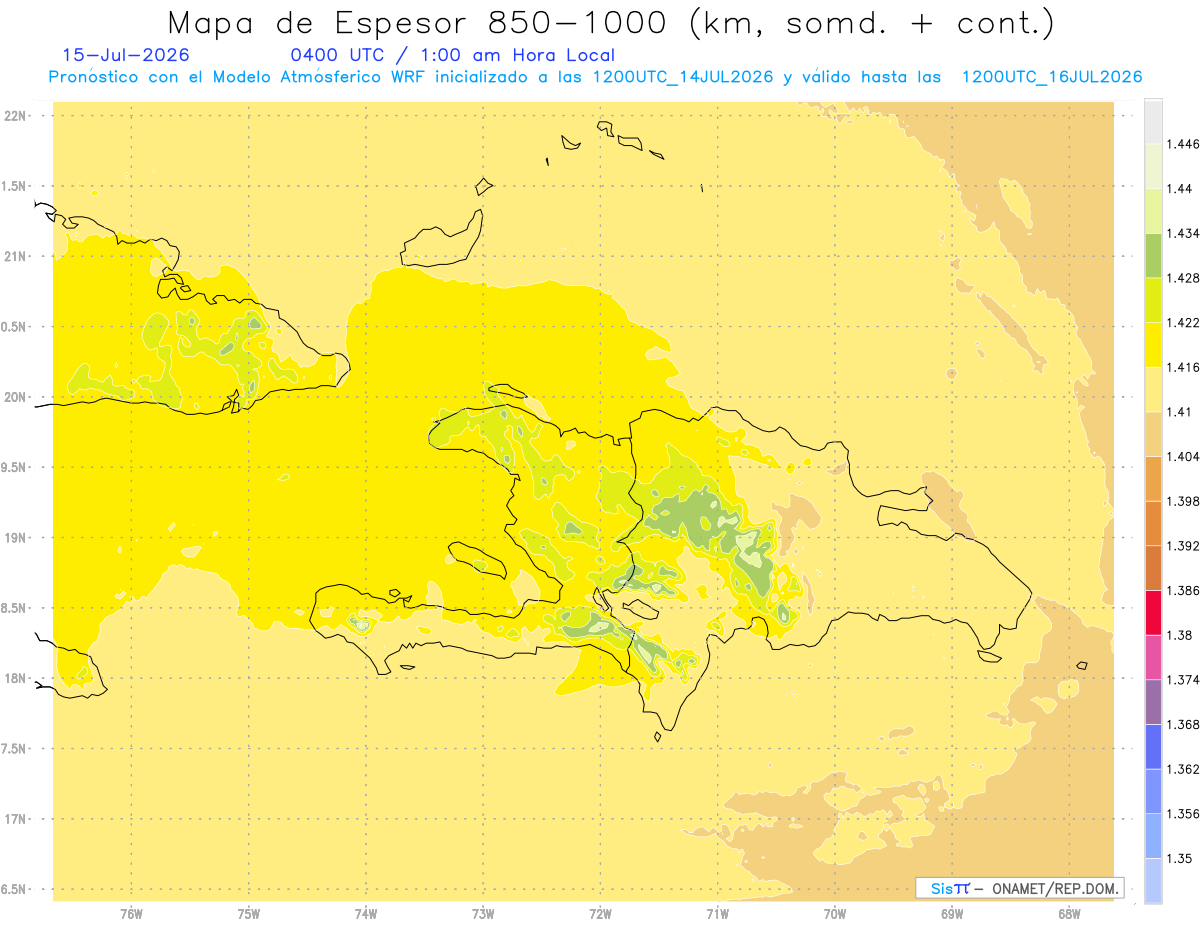Click the colorbar value '1.422'
This screenshot has height=927, width=1200.
(1183, 322)
